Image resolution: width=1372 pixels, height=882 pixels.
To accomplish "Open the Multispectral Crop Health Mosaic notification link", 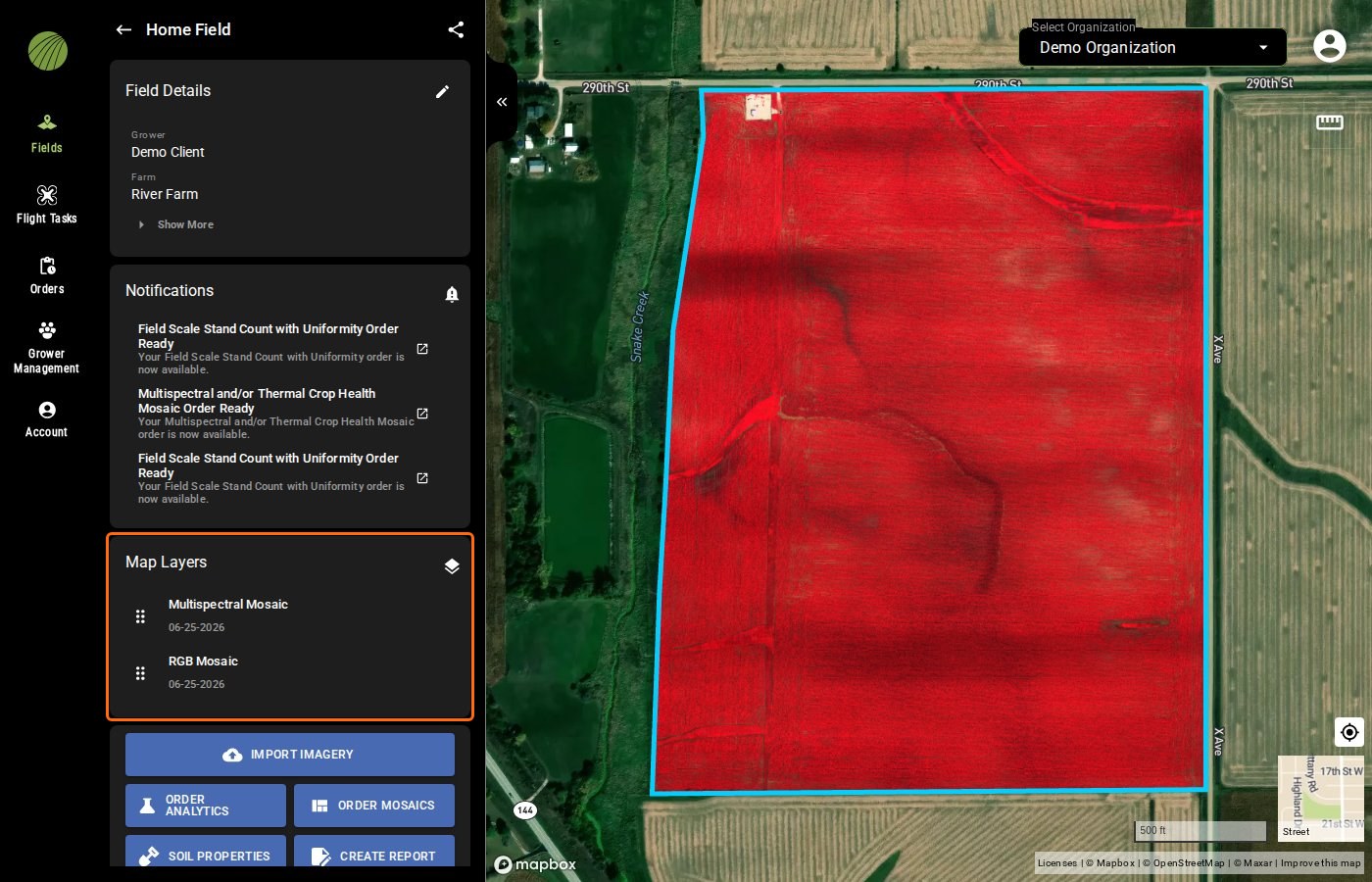I will pyautogui.click(x=422, y=414).
